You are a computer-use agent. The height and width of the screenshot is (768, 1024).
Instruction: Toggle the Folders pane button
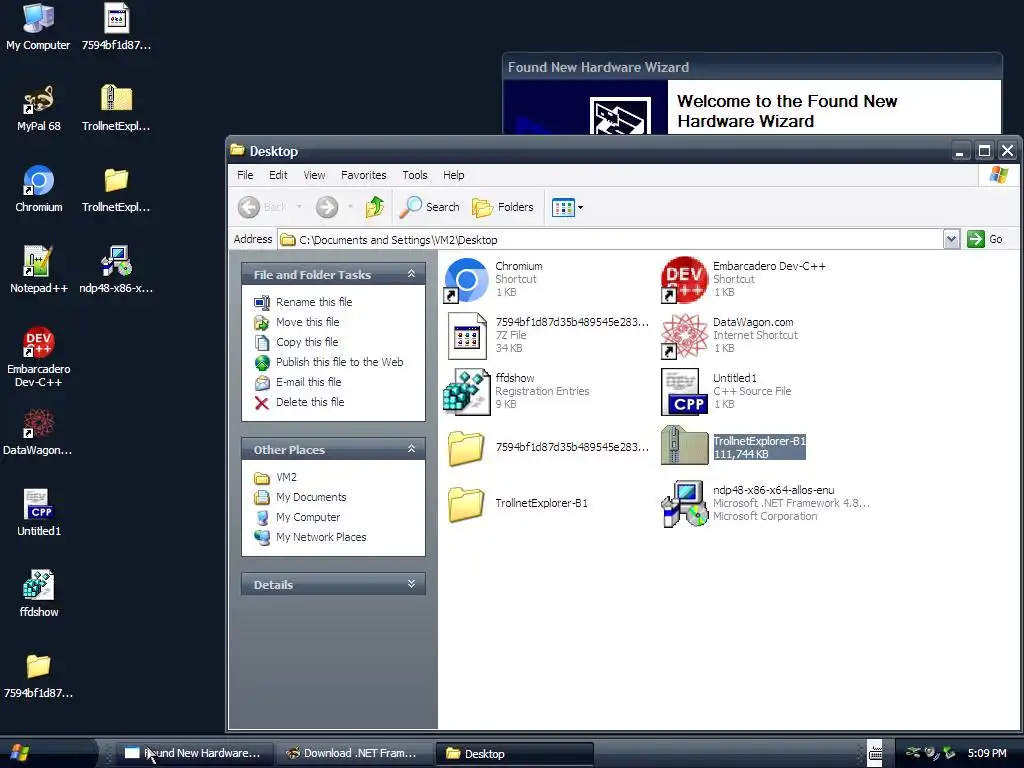point(503,207)
